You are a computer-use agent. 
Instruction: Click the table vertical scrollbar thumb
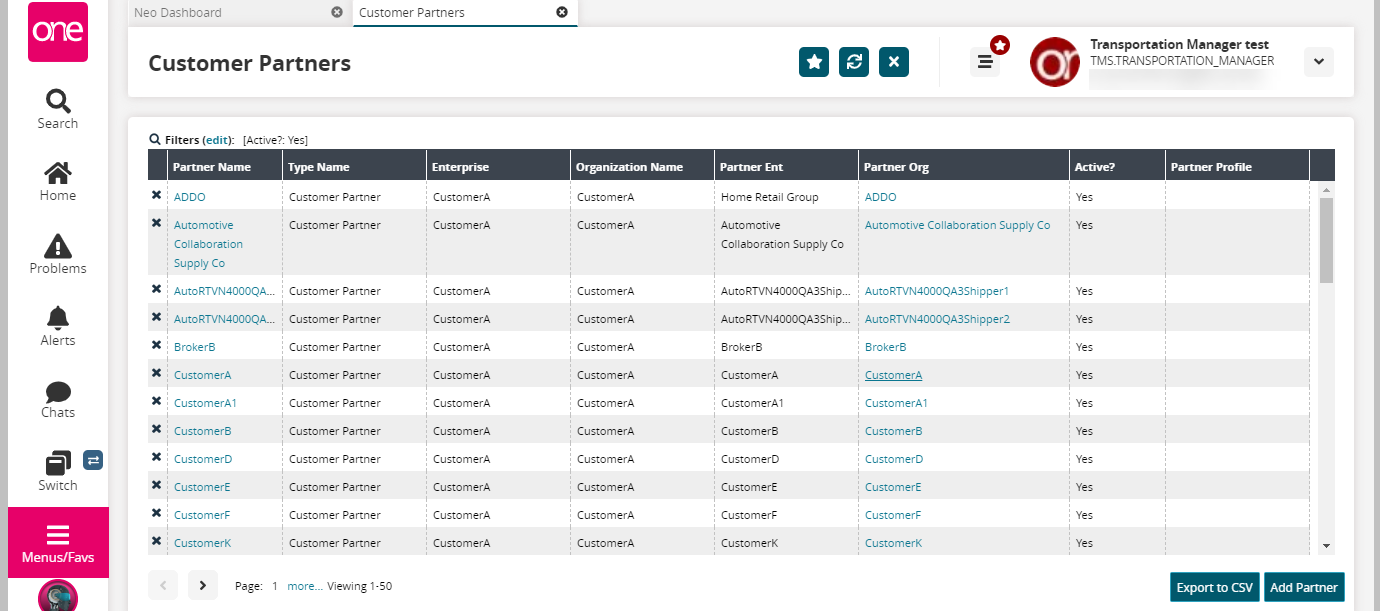(1326, 240)
